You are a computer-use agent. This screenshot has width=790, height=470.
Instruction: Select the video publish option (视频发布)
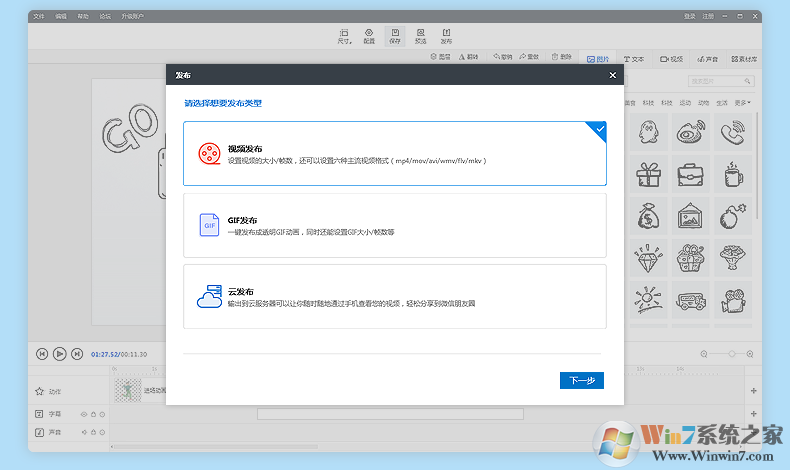[x=394, y=154]
